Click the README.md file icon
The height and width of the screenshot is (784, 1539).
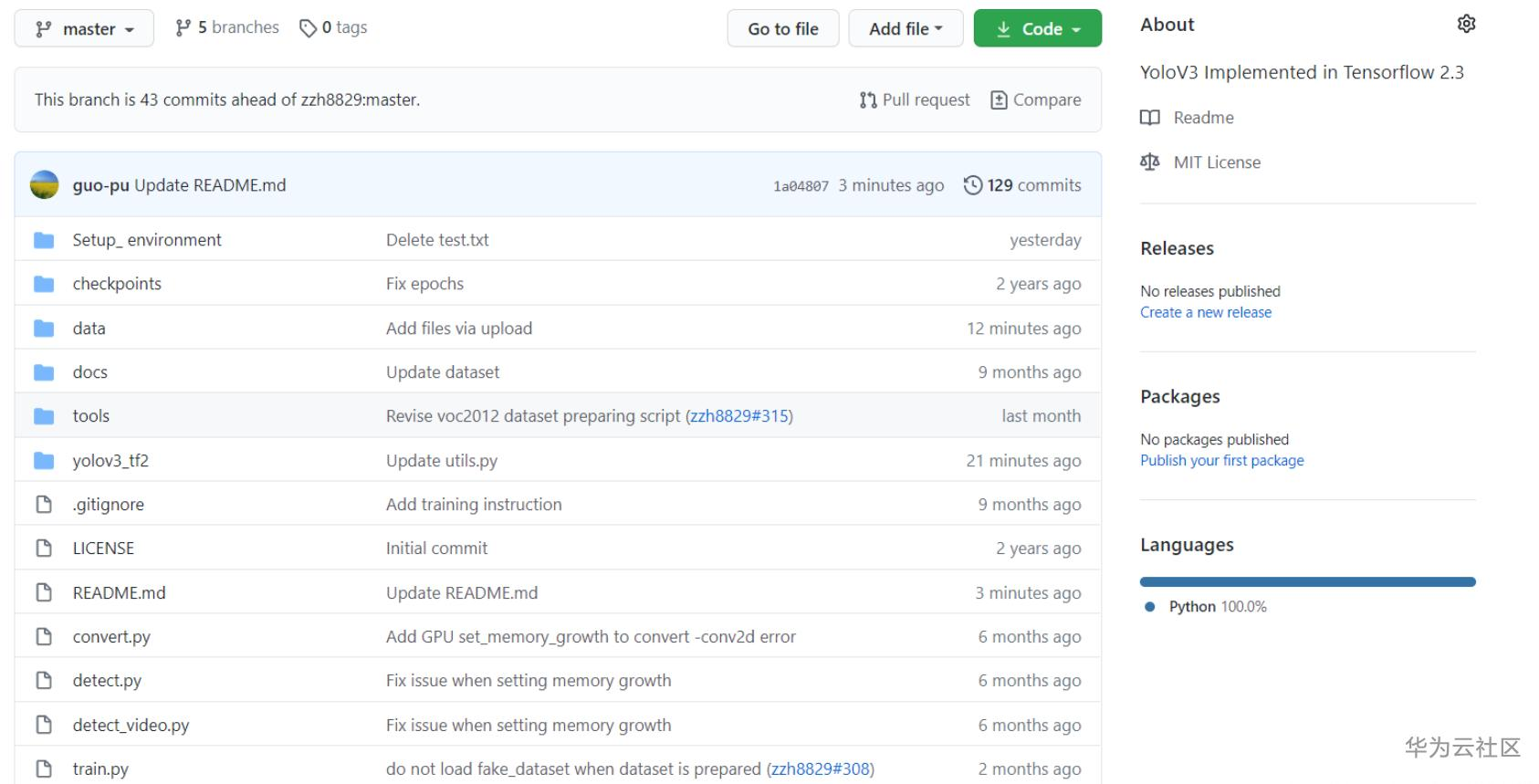click(x=44, y=593)
